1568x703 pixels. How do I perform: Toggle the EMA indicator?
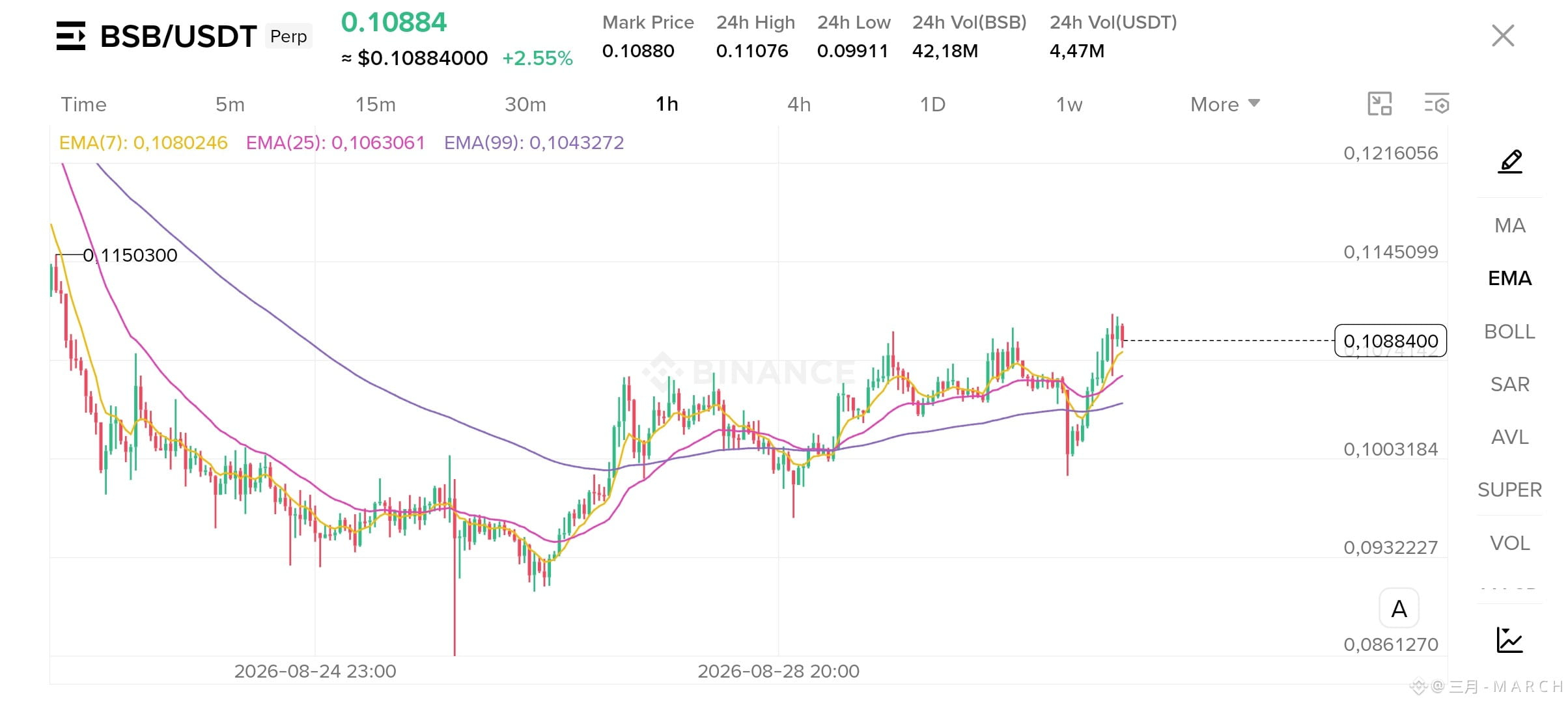(1510, 278)
